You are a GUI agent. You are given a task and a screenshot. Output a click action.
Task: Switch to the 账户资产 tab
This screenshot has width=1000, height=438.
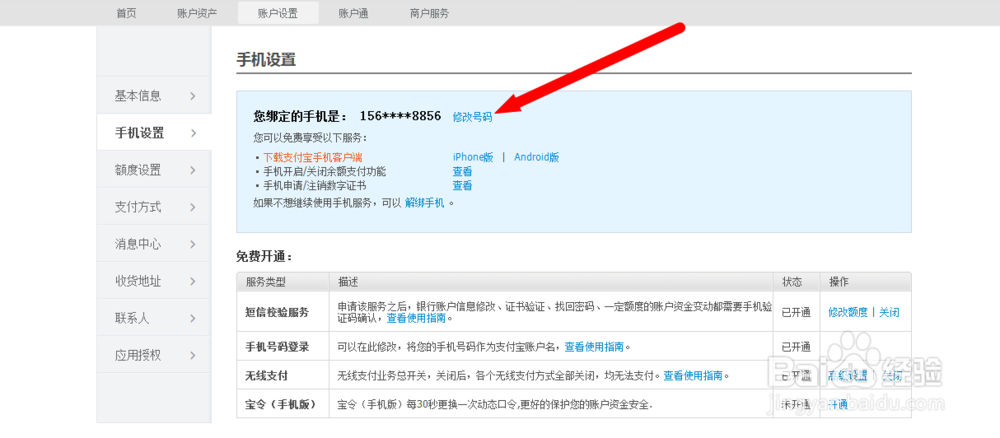pos(197,13)
